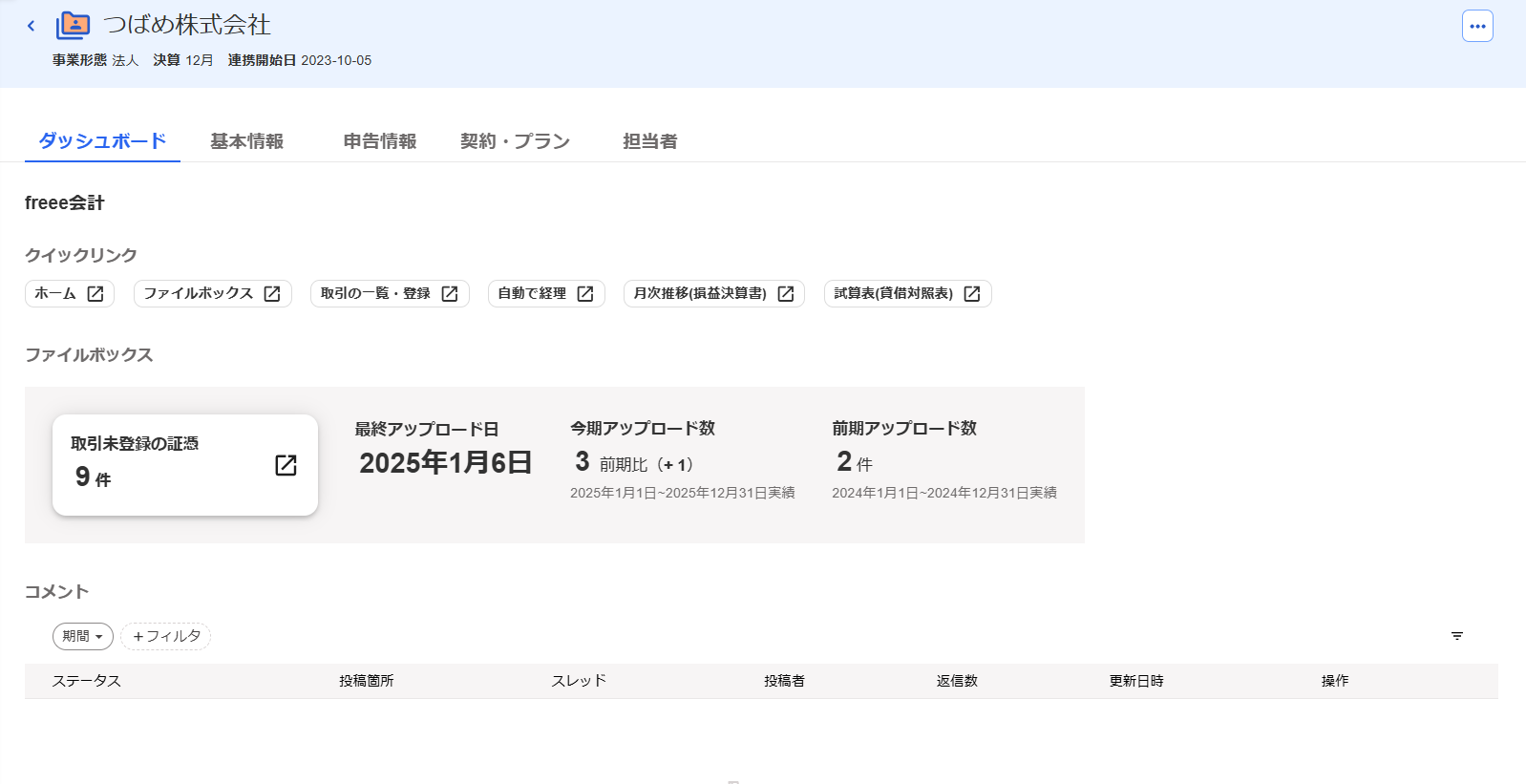Screen dimensions: 1526x784
Task: Click the company name つばめ株式会社
Action: click(187, 25)
